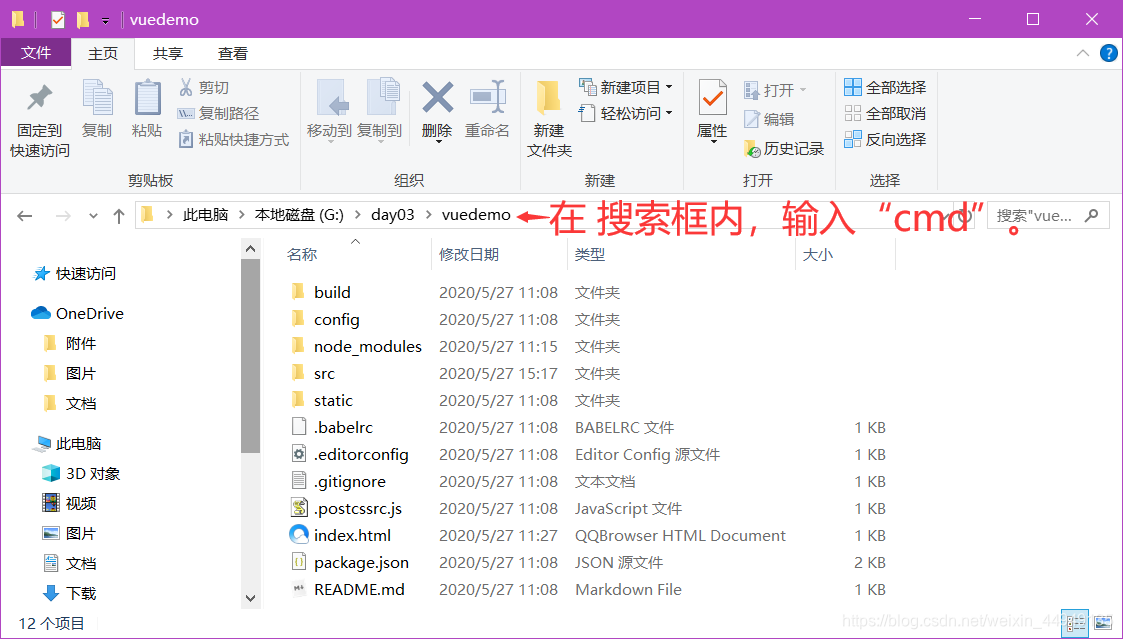Switch to large icons view status bar icon
This screenshot has height=639, width=1123.
(1103, 623)
